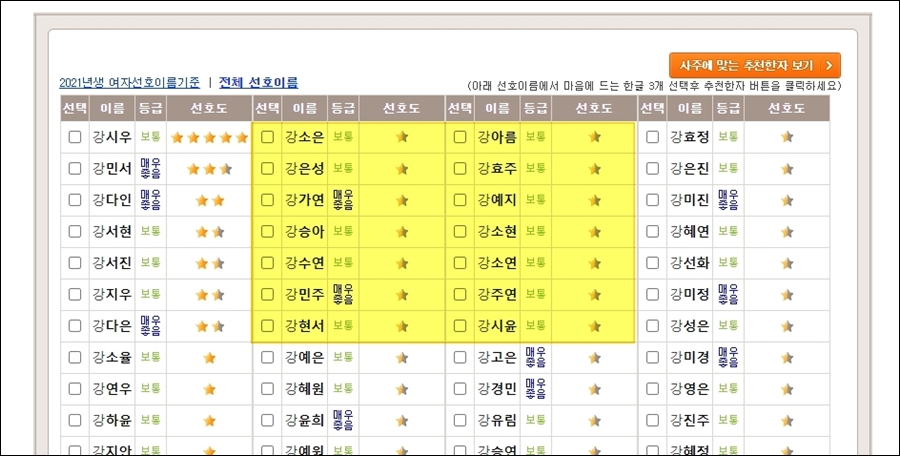Click the name 강예은

click(x=305, y=358)
